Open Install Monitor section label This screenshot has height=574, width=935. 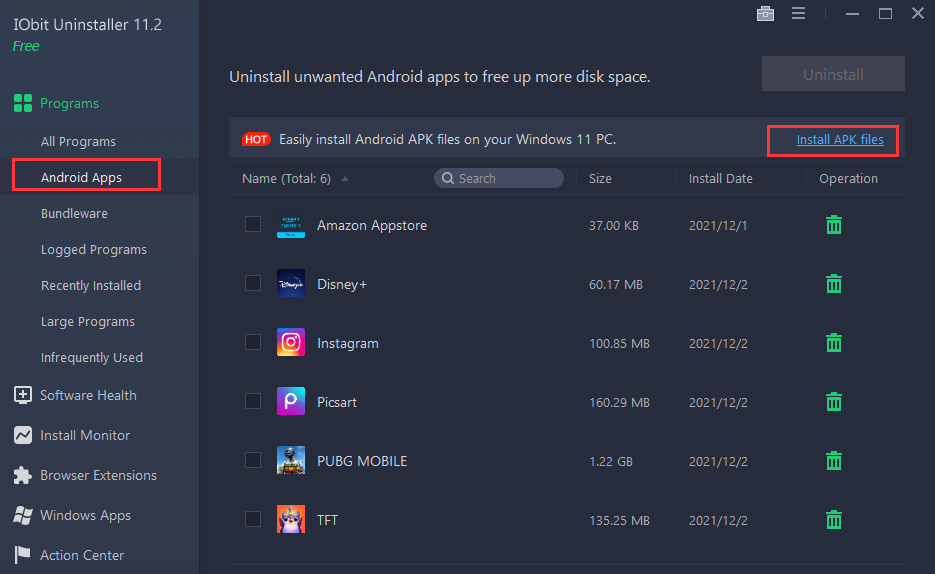(85, 435)
